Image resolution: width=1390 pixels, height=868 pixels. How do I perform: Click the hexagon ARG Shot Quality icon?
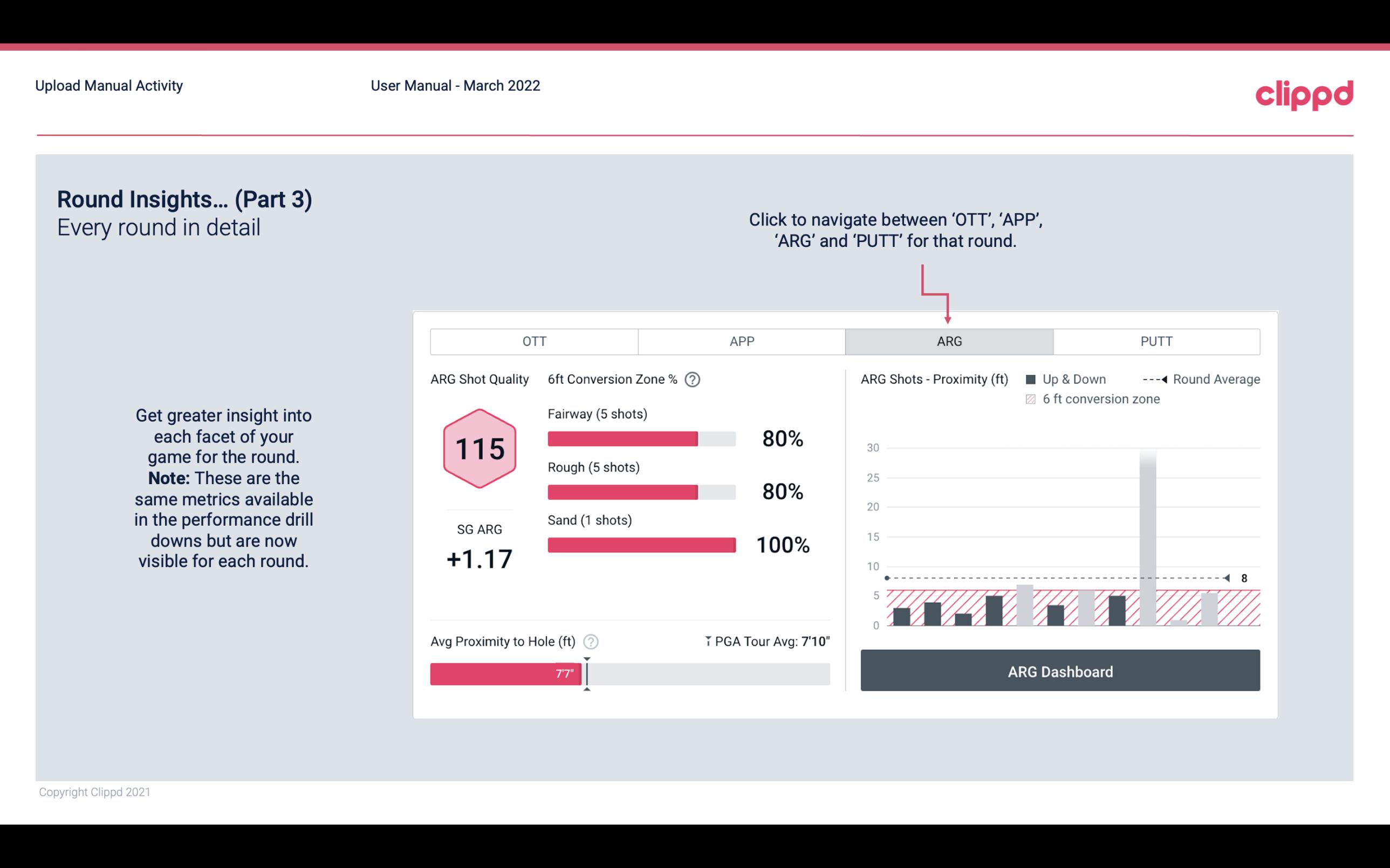480,449
